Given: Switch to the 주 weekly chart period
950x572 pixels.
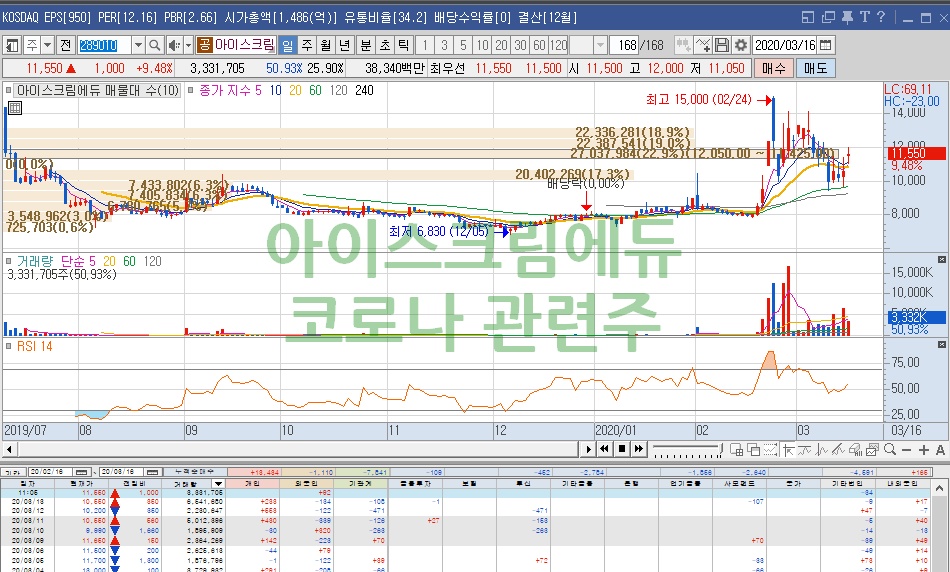Looking at the screenshot, I should pos(307,45).
